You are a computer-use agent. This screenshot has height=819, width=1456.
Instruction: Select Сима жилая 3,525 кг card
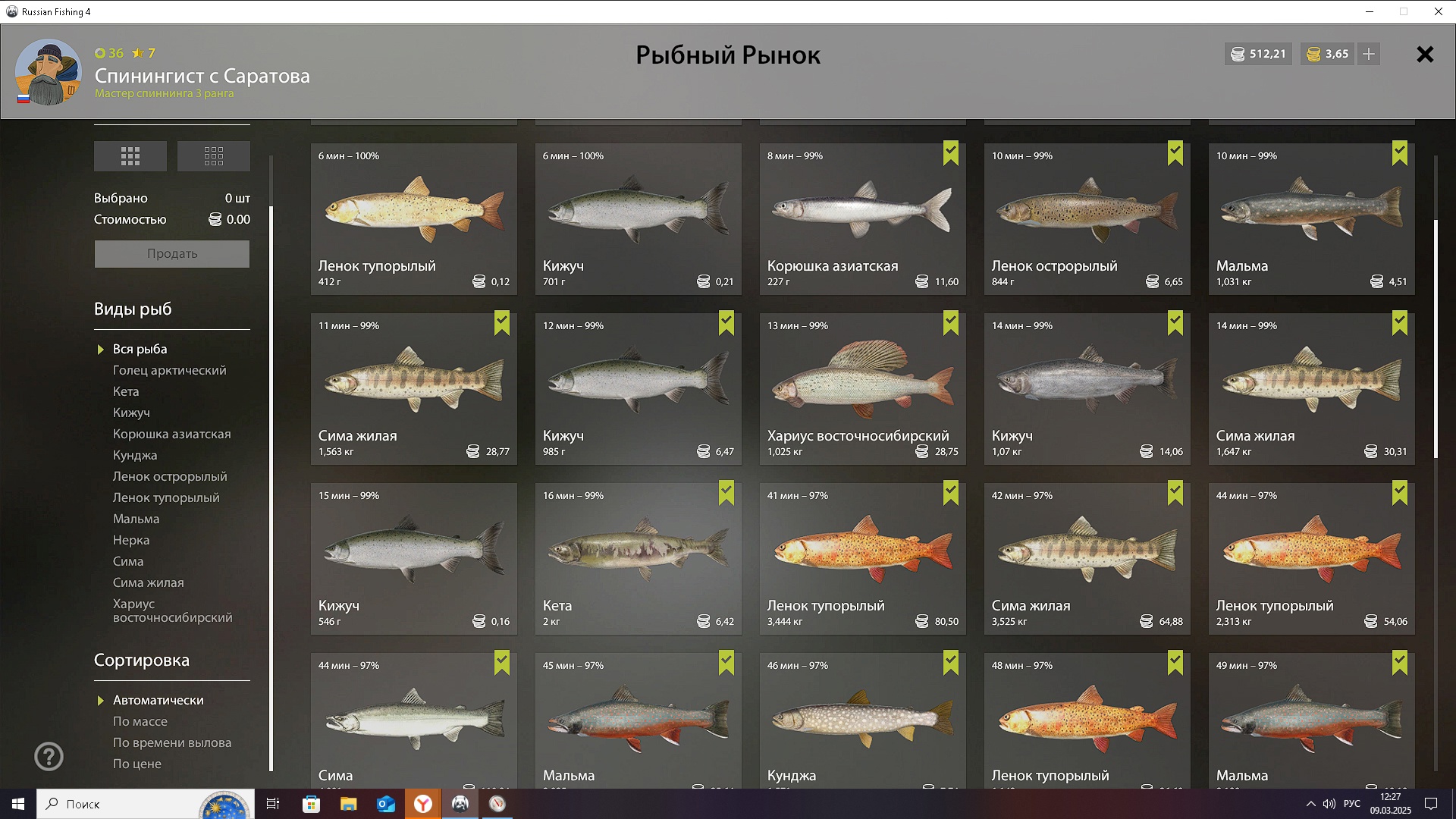click(x=1087, y=559)
